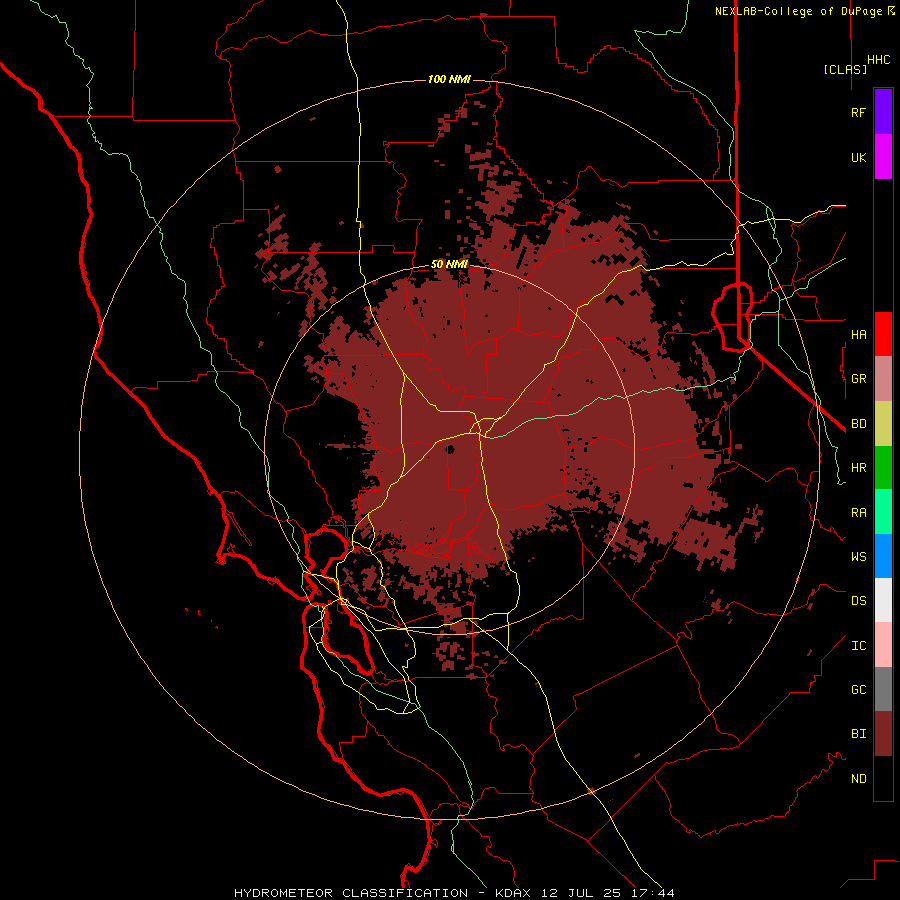Click the HA legend label
The image size is (900, 900).
click(858, 334)
